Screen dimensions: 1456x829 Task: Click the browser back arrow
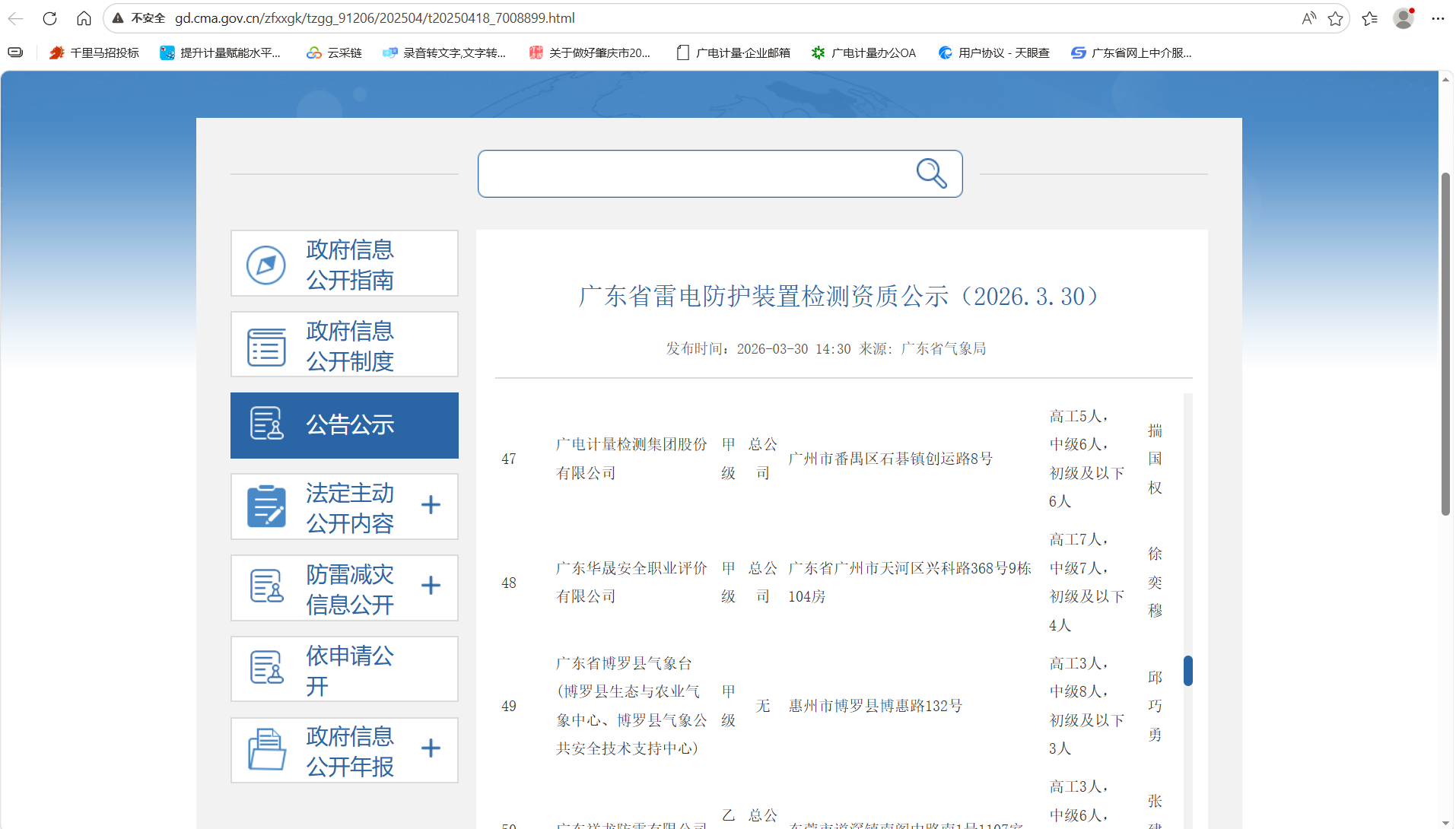(x=16, y=18)
